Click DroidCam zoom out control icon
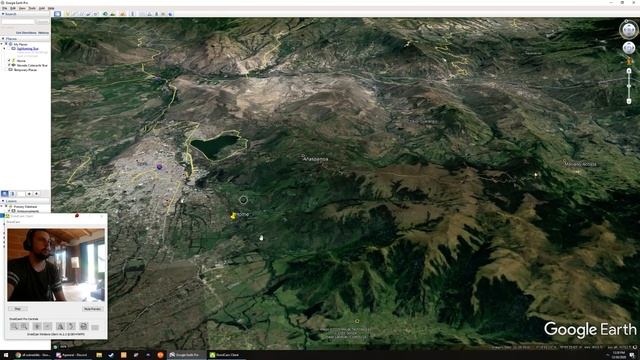Image resolution: width=640 pixels, height=360 pixels. [14, 326]
